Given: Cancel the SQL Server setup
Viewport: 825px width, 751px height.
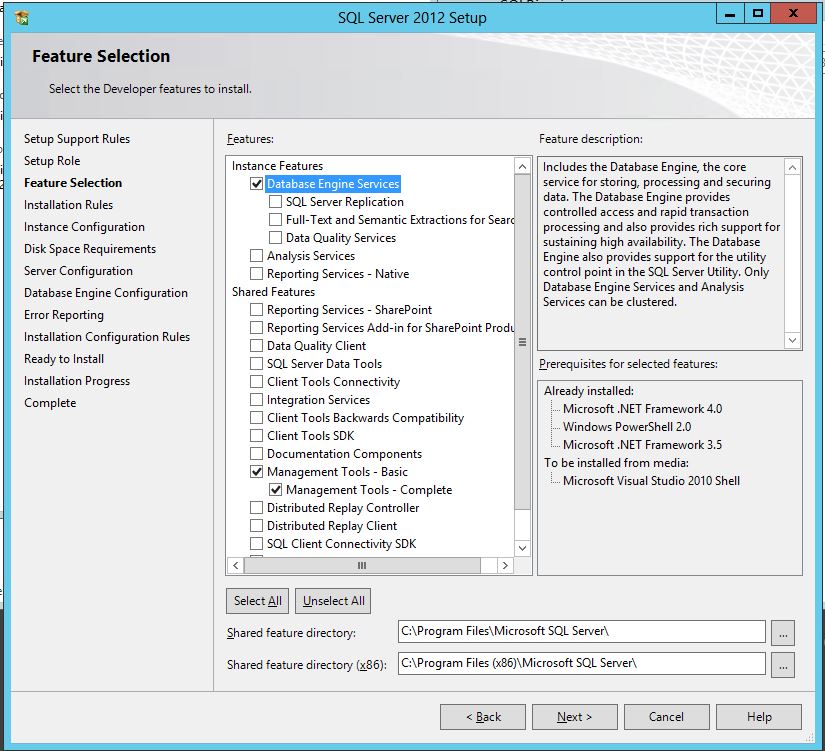Looking at the screenshot, I should pyautogui.click(x=667, y=717).
